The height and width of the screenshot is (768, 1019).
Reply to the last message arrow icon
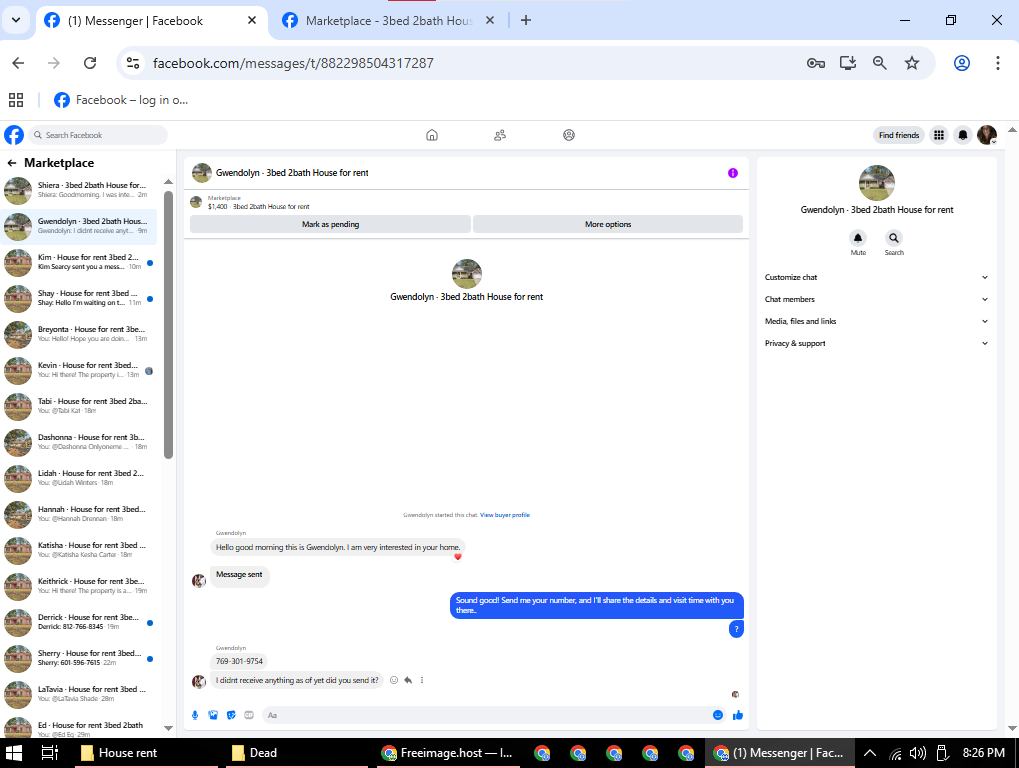(x=408, y=680)
